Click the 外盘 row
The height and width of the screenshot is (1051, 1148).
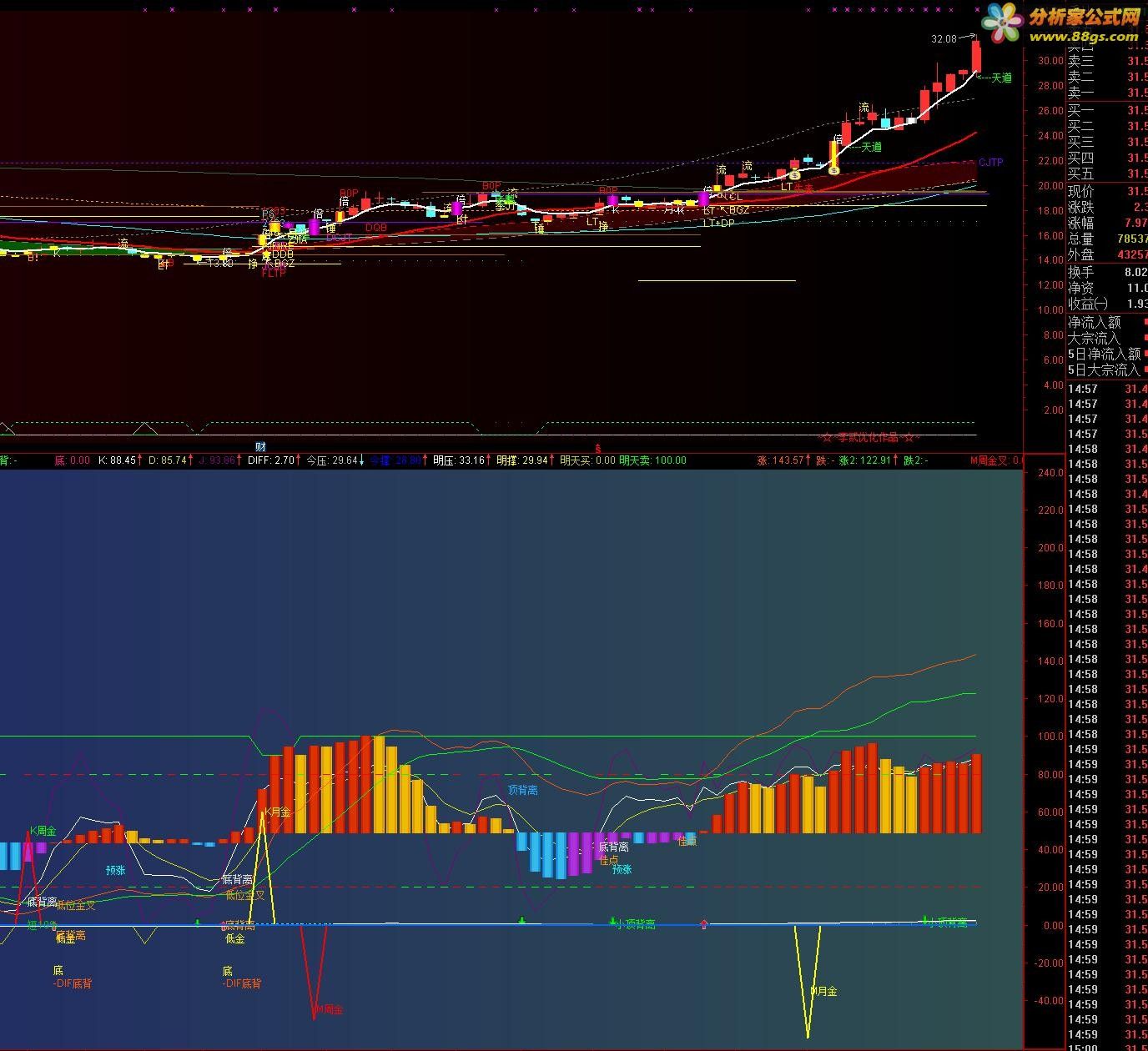pyautogui.click(x=1107, y=254)
